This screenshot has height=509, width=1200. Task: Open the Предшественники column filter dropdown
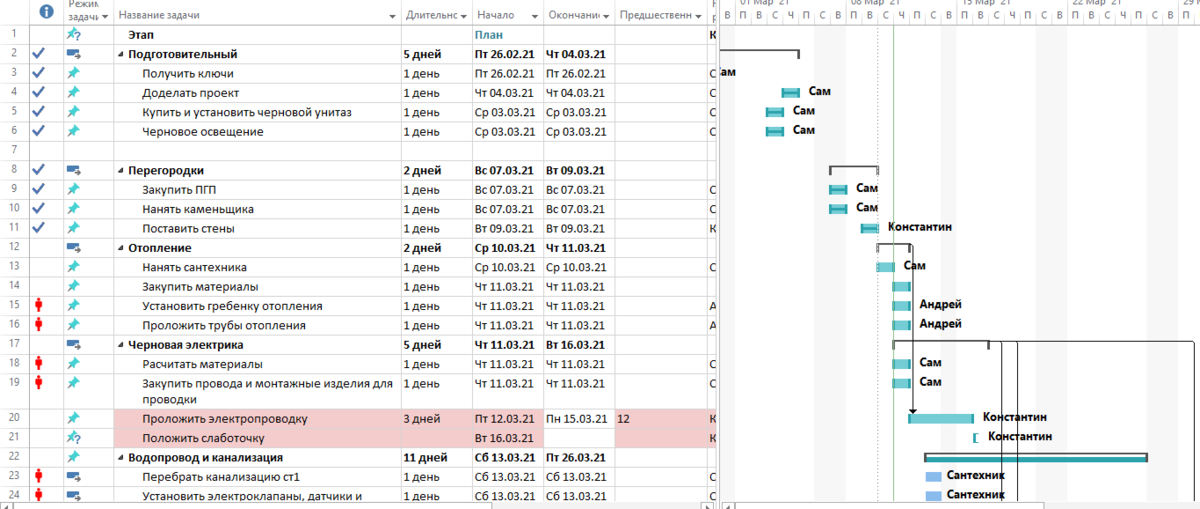pyautogui.click(x=698, y=16)
